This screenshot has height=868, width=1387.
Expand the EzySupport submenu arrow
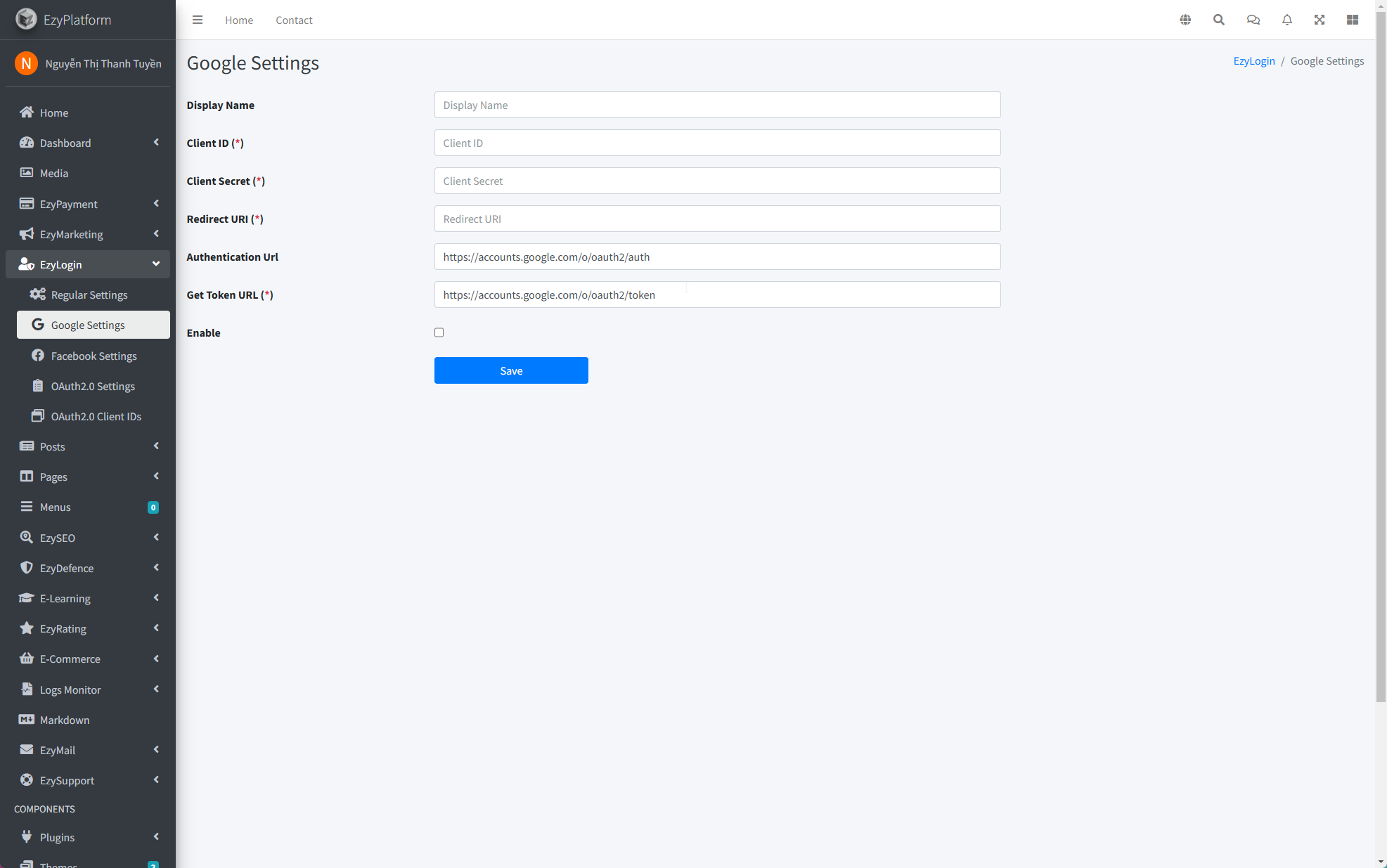156,780
